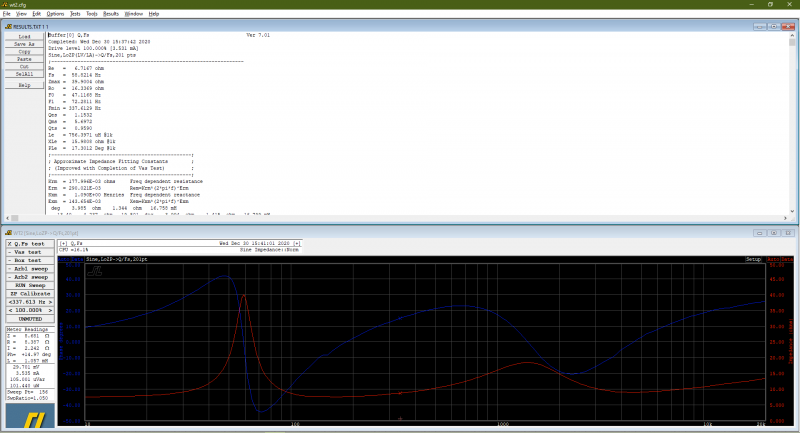Click blue Data label at plot top-left
This screenshot has height=433, width=800.
[77, 259]
